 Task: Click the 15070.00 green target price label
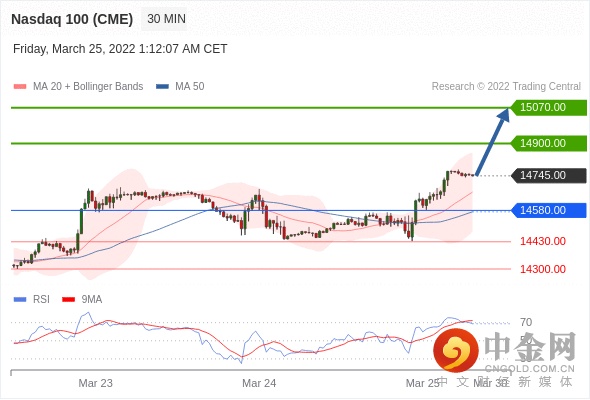point(549,108)
